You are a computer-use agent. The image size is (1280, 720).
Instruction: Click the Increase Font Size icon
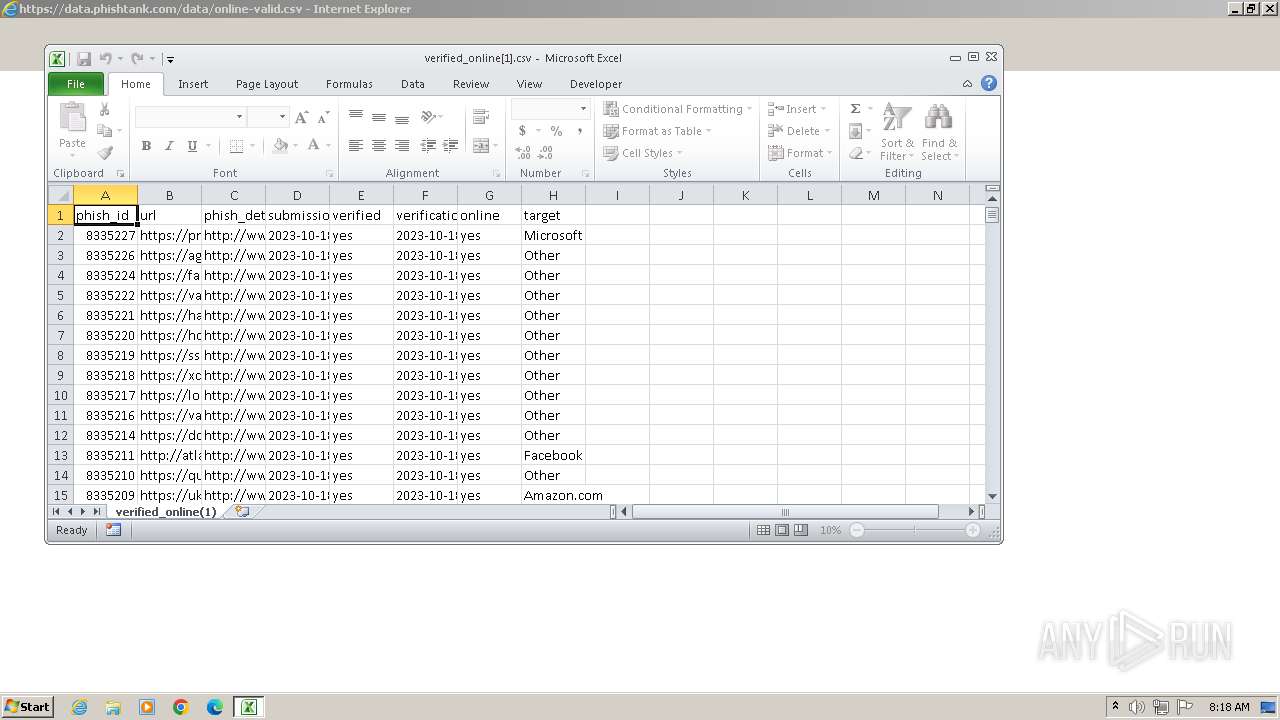click(302, 117)
